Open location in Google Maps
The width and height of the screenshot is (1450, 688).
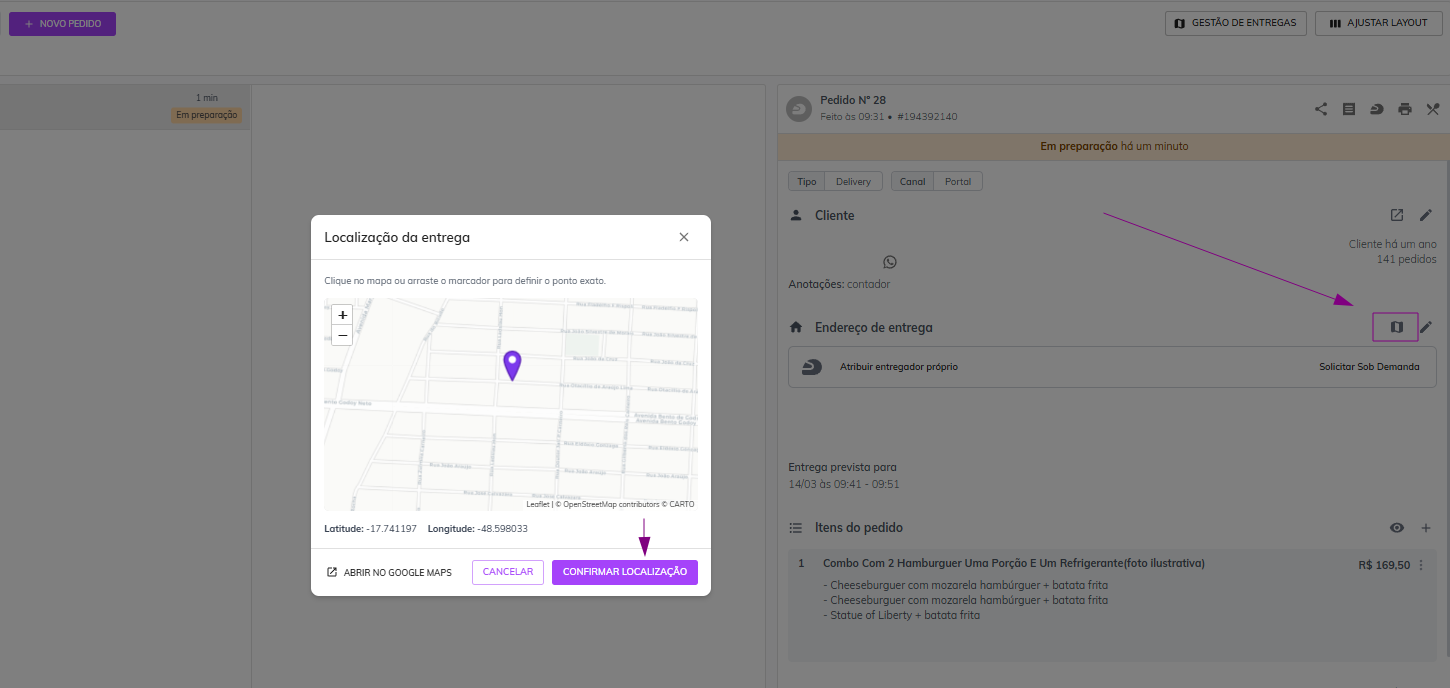coord(389,572)
